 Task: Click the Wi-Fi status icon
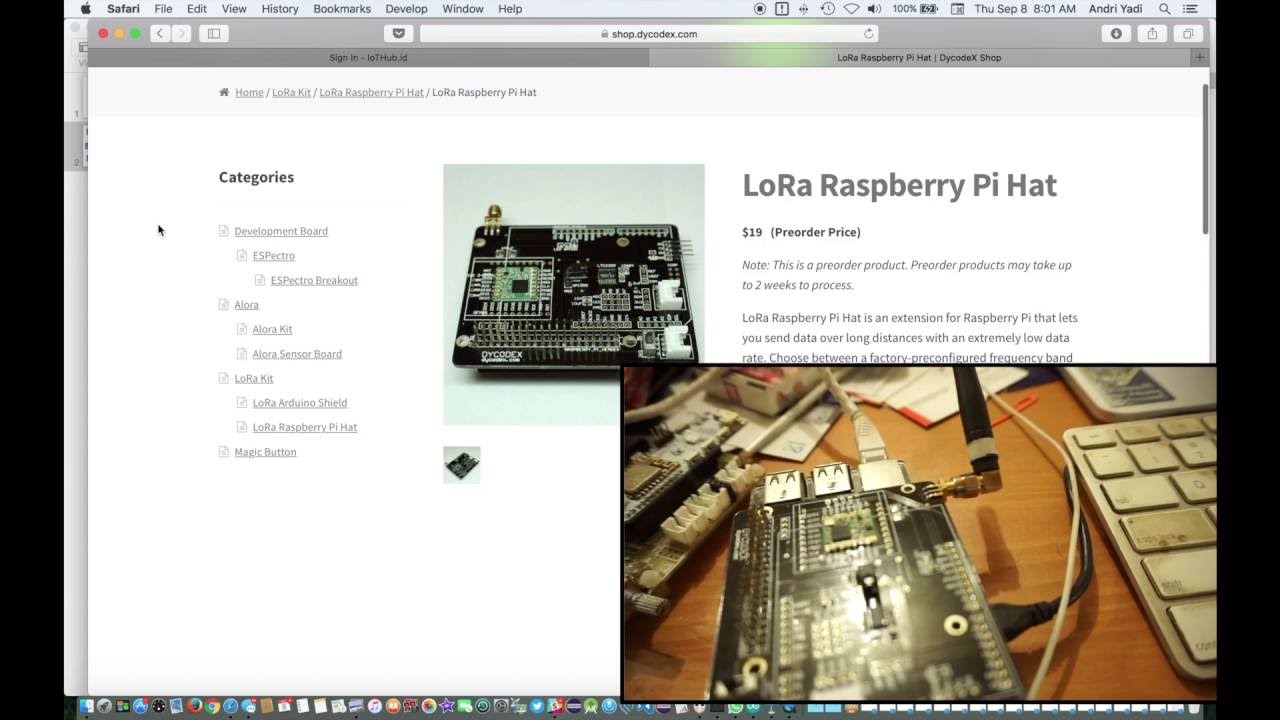pos(851,9)
